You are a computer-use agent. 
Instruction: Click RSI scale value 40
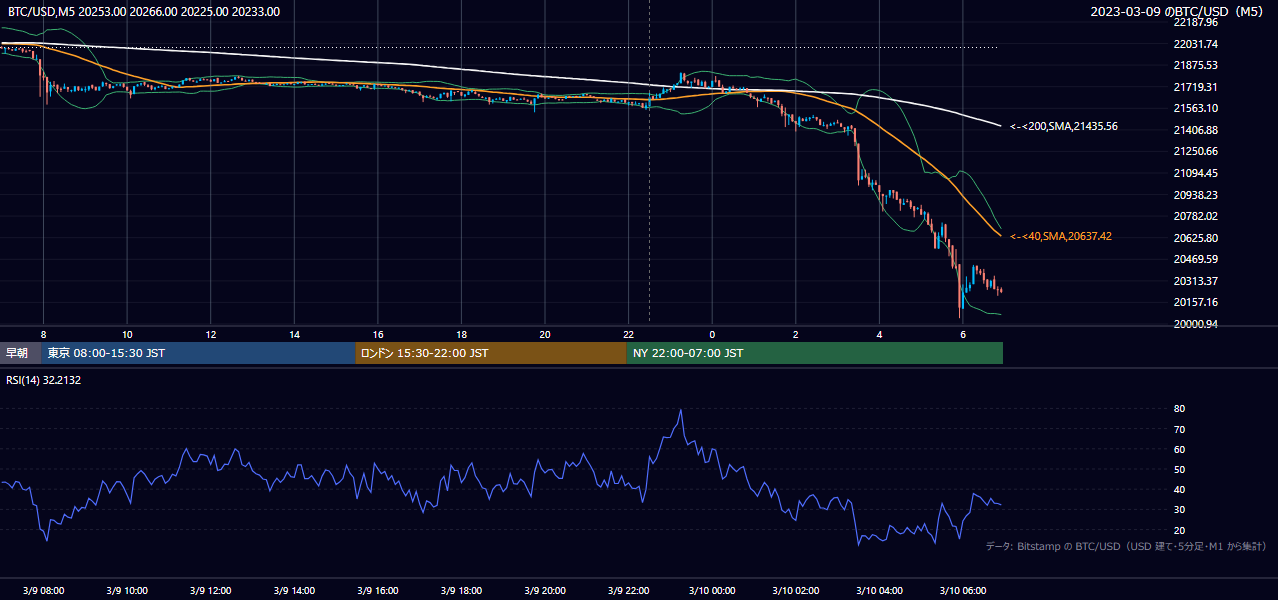pos(1179,489)
